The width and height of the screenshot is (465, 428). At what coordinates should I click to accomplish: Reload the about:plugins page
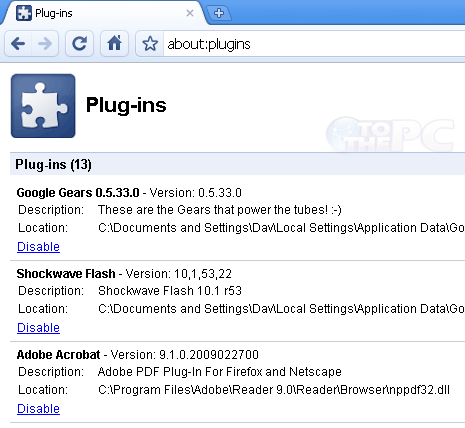pos(79,44)
